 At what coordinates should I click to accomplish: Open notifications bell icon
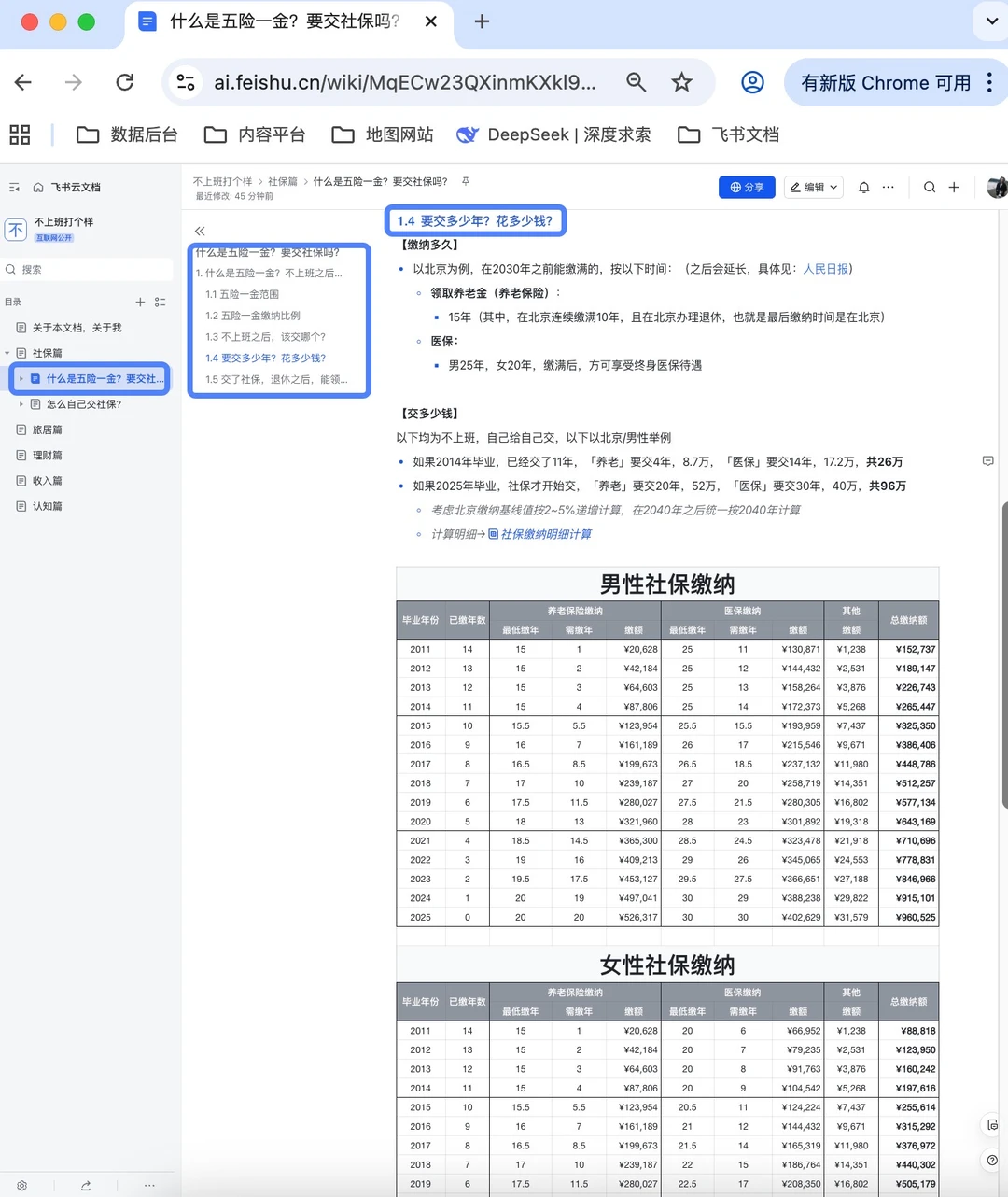pos(864,187)
